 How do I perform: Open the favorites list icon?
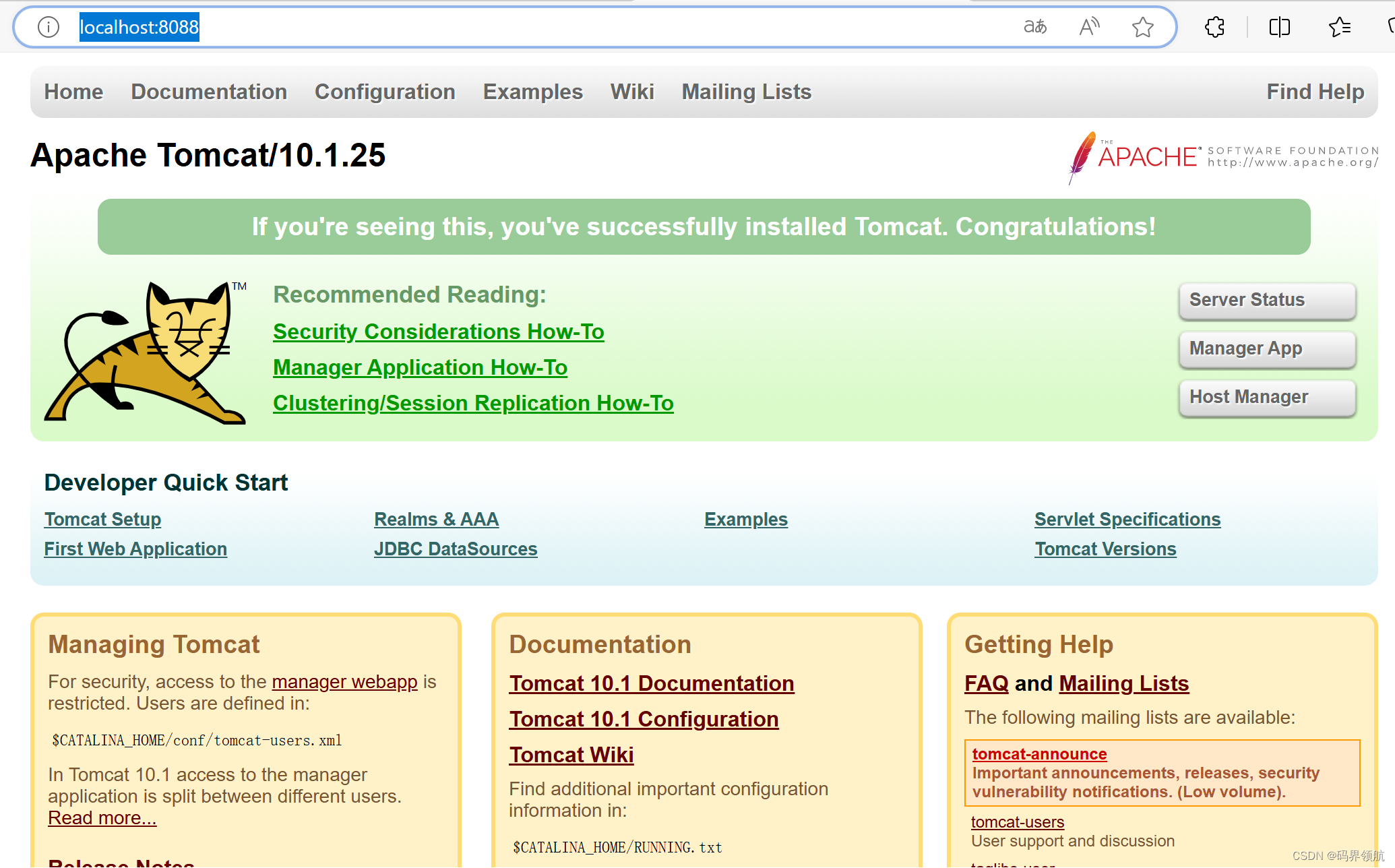(x=1339, y=27)
